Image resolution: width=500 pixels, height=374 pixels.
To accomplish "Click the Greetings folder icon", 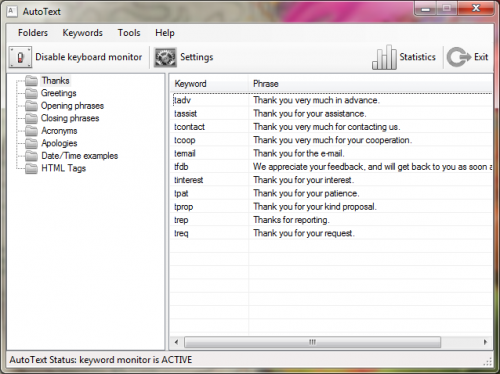I will tap(32, 93).
